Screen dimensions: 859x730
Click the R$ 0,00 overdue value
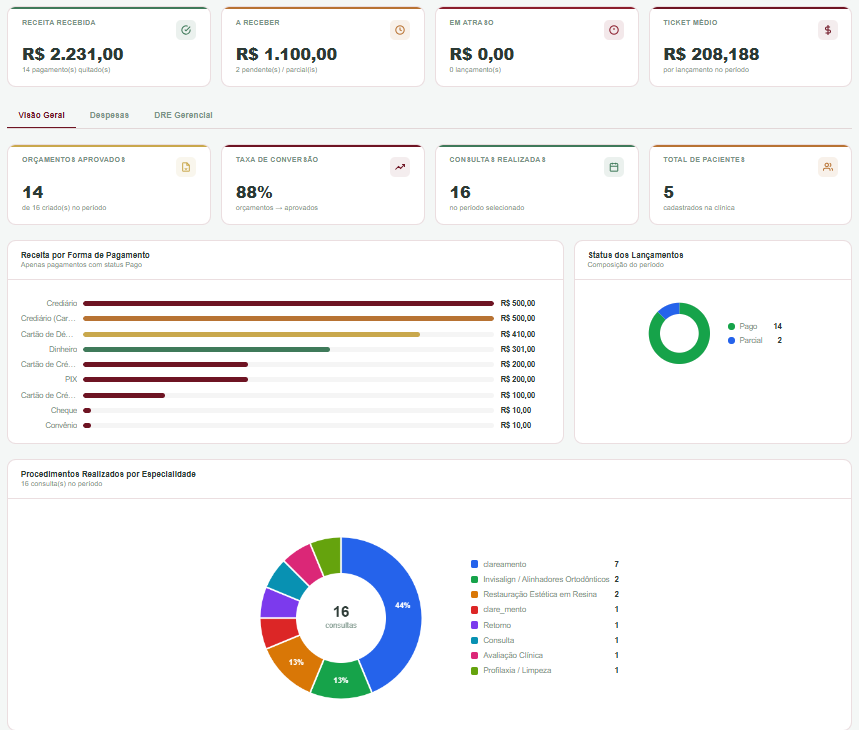[482, 54]
